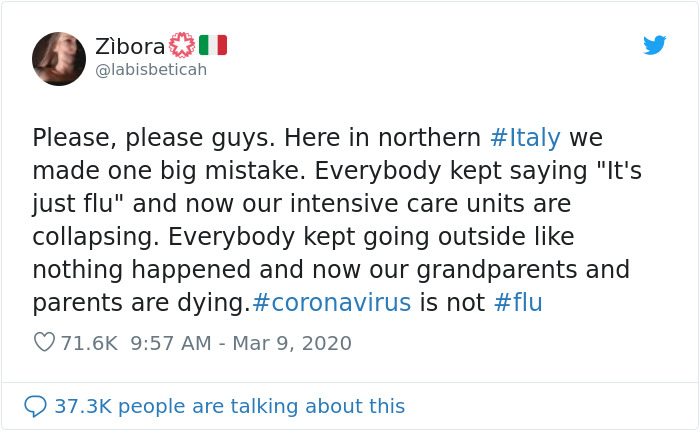Image resolution: width=700 pixels, height=431 pixels.
Task: Open Zìbora's profile picture
Action: click(59, 59)
